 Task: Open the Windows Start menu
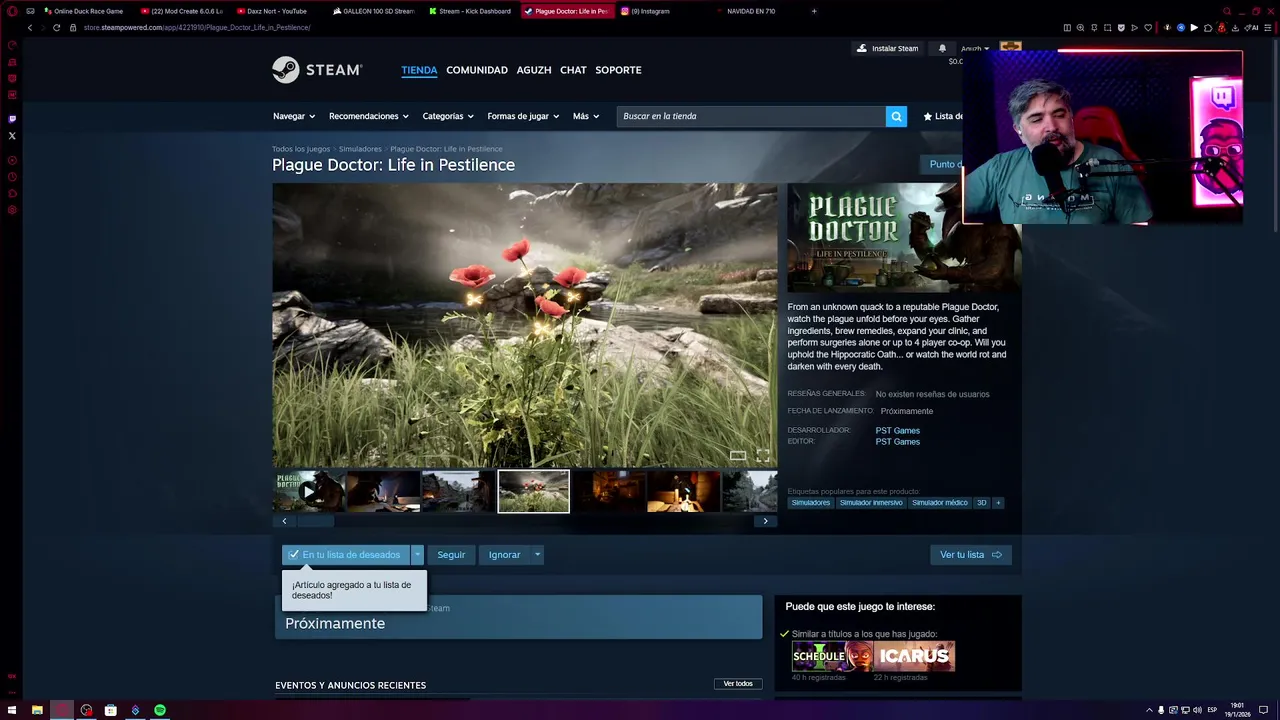point(12,710)
